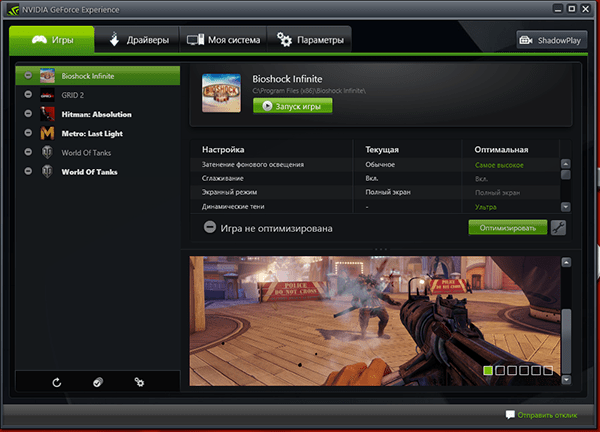Click the monitor icon on Моя система
This screenshot has width=600, height=432.
click(195, 40)
